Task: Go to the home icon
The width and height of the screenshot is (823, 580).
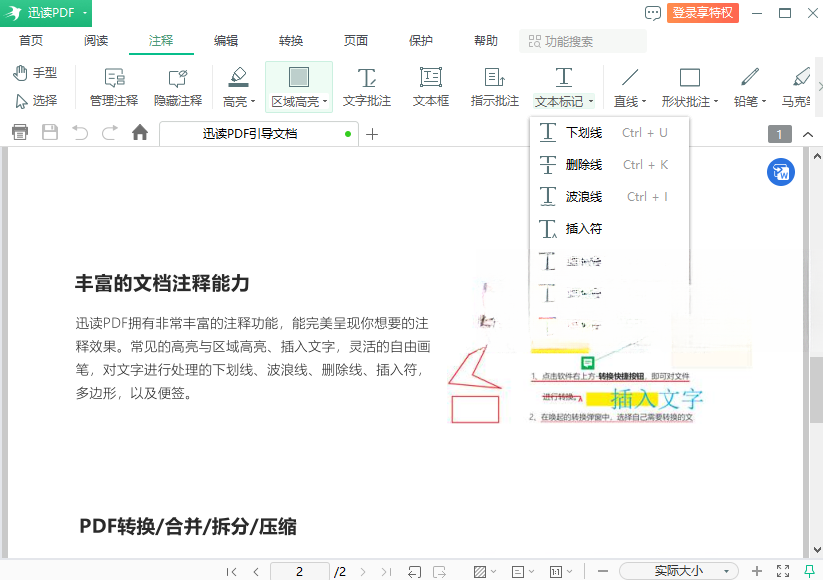Action: tap(140, 132)
